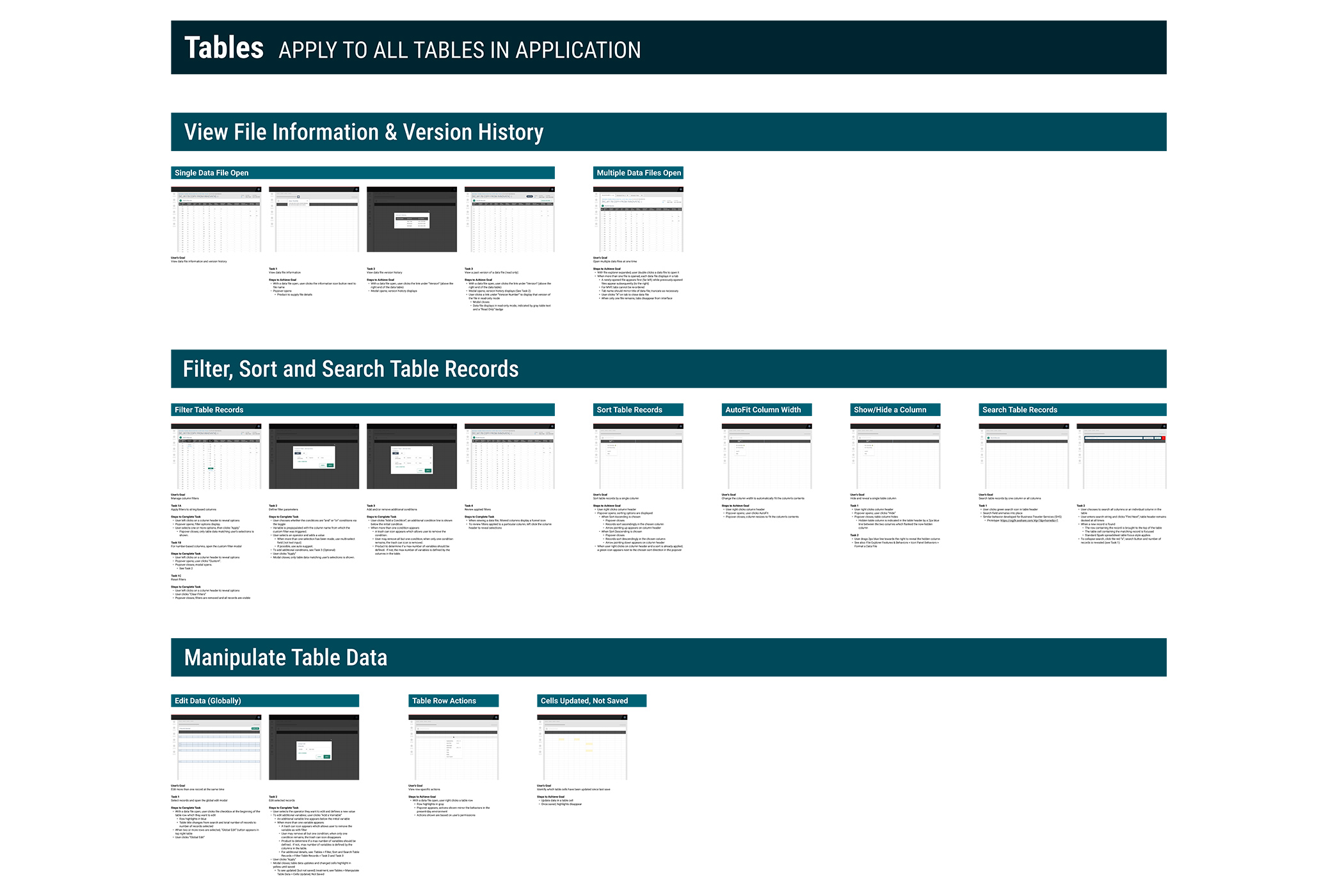Click the red close icon in search bar mockup

[1163, 438]
